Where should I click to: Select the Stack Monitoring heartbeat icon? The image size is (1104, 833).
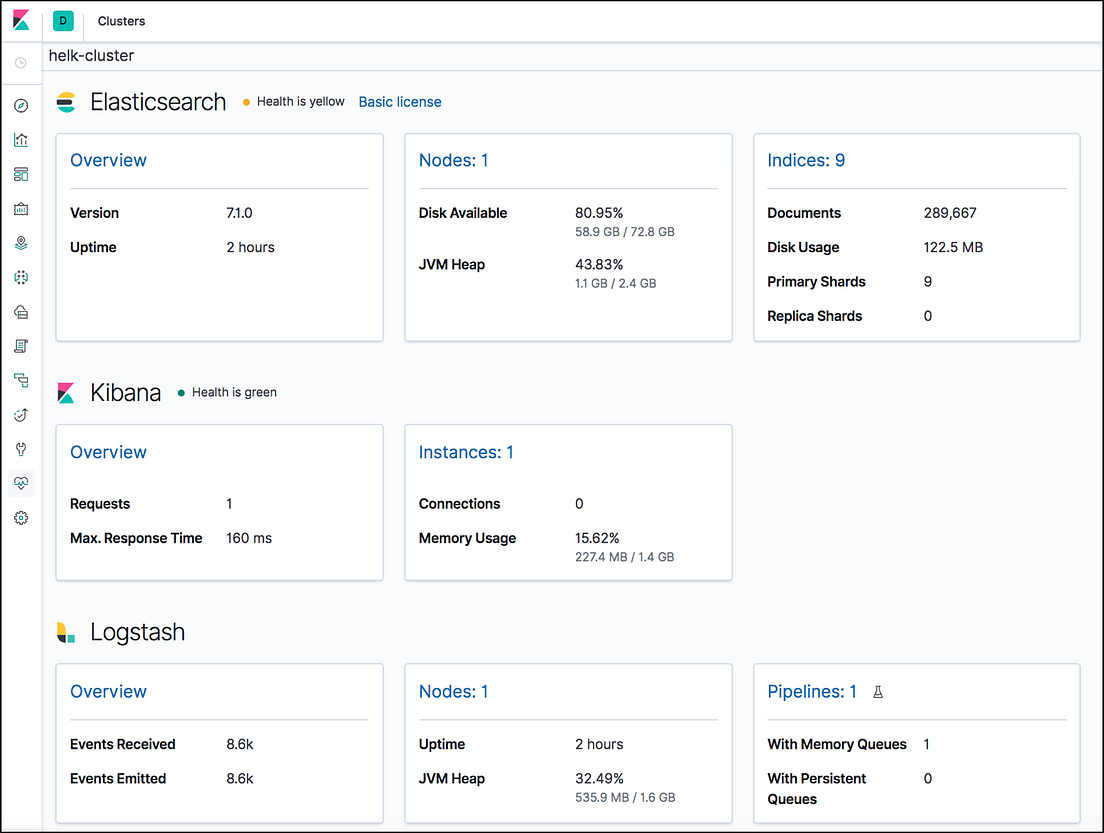pyautogui.click(x=20, y=483)
